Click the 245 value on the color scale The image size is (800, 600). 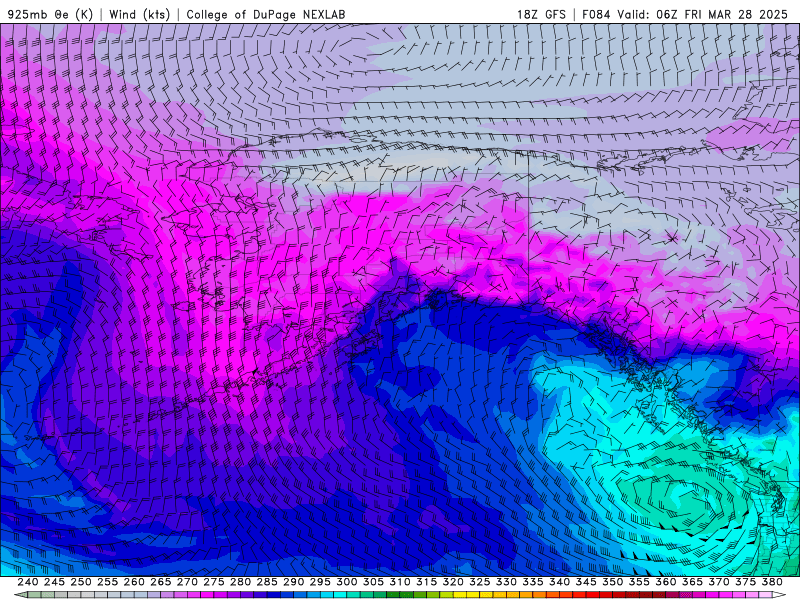click(54, 582)
